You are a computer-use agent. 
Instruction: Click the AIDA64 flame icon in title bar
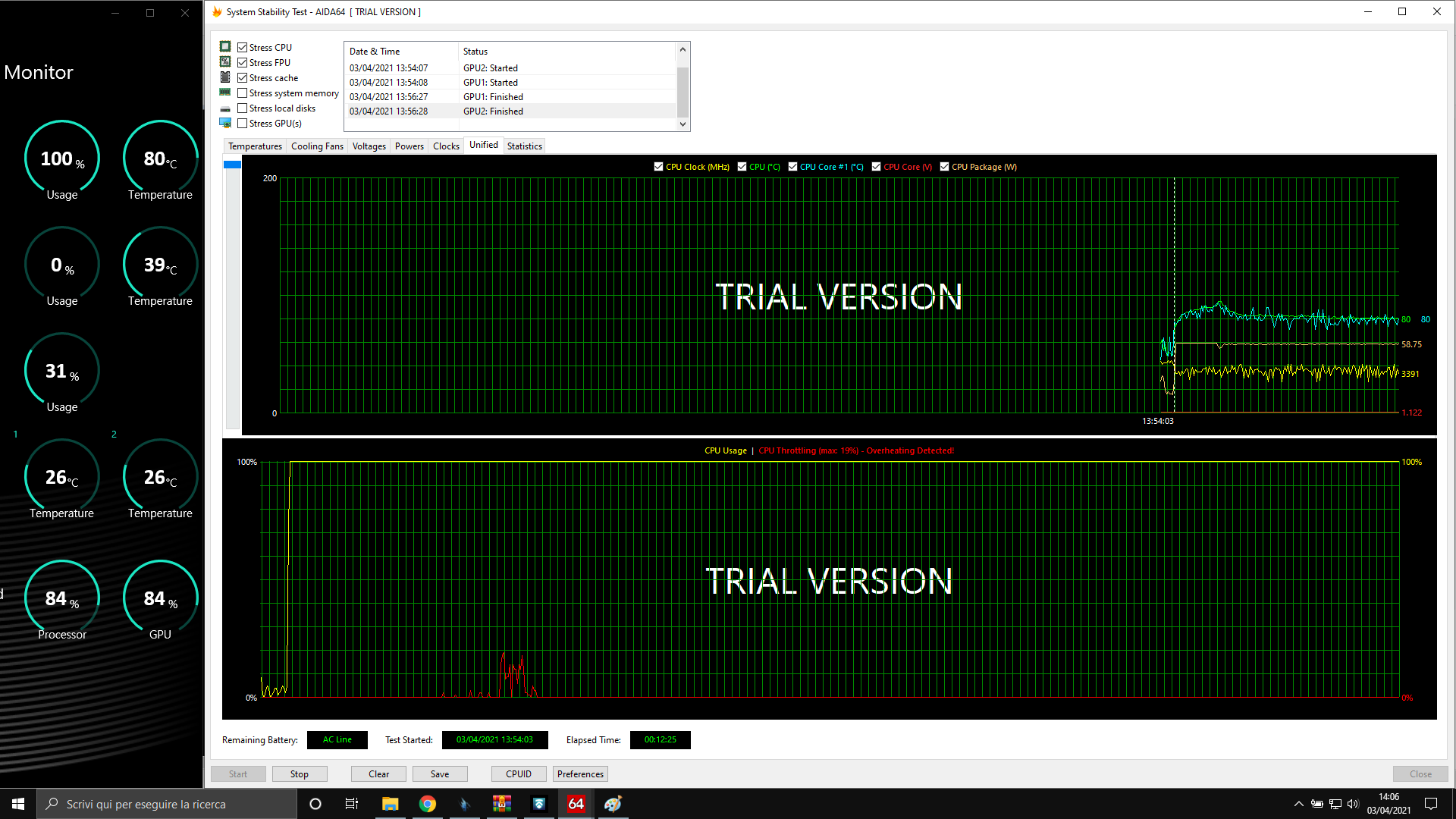(x=217, y=11)
